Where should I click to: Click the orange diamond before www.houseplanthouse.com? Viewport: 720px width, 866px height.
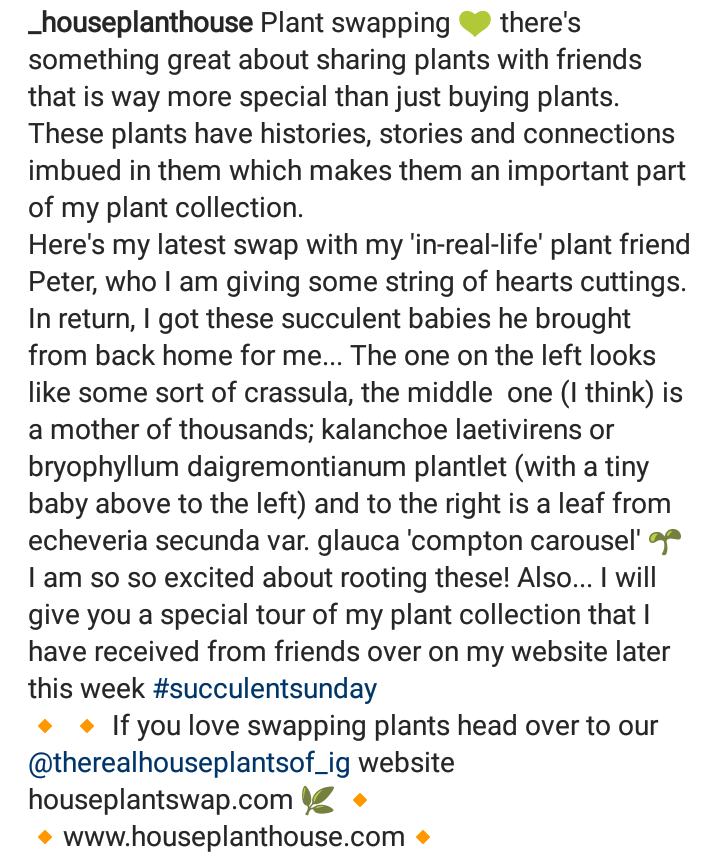point(44,837)
